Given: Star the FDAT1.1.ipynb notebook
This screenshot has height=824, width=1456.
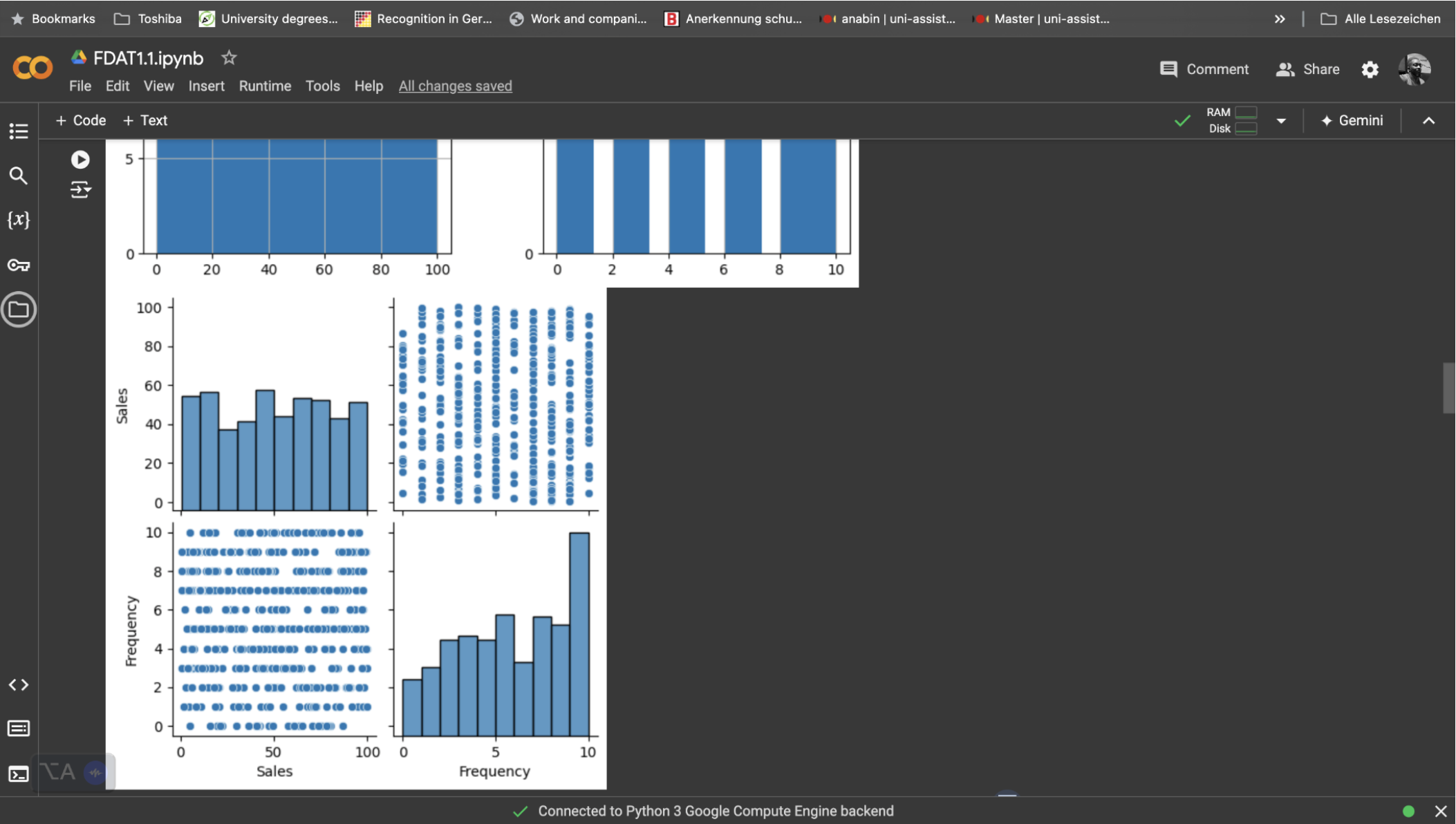Looking at the screenshot, I should pos(229,58).
